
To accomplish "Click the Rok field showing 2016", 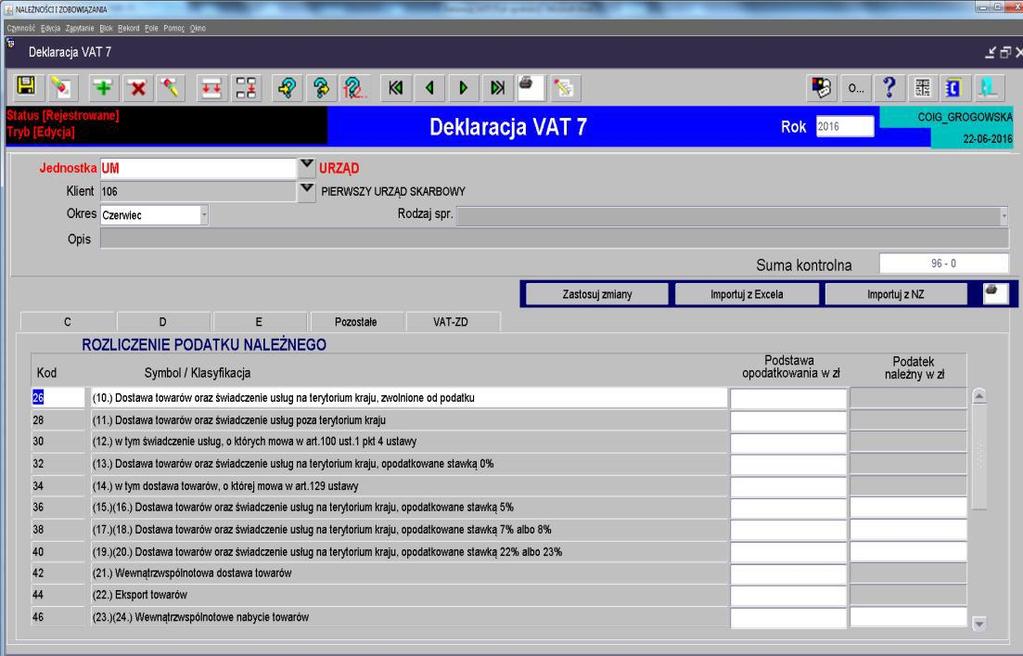I will pyautogui.click(x=845, y=127).
